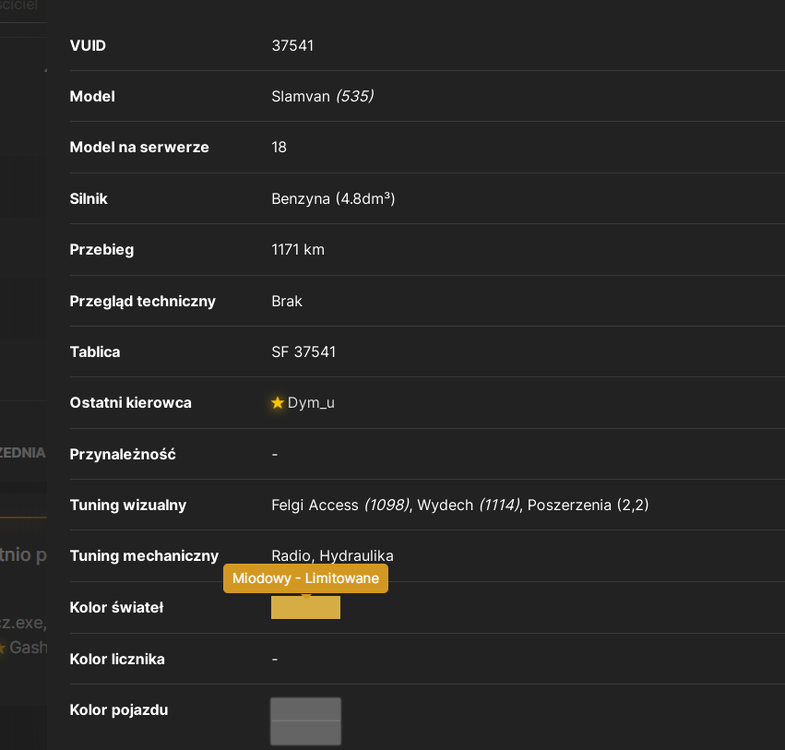Click the VUID row label

click(x=88, y=46)
